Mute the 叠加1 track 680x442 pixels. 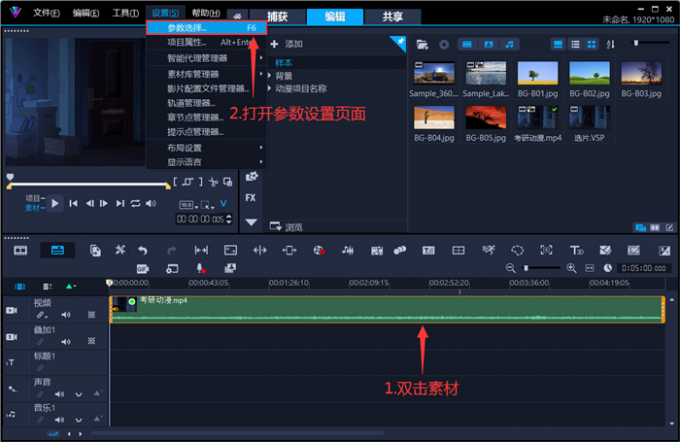65,342
